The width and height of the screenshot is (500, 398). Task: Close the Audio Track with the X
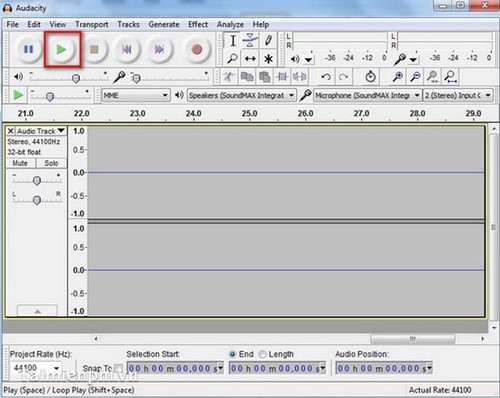click(x=11, y=131)
